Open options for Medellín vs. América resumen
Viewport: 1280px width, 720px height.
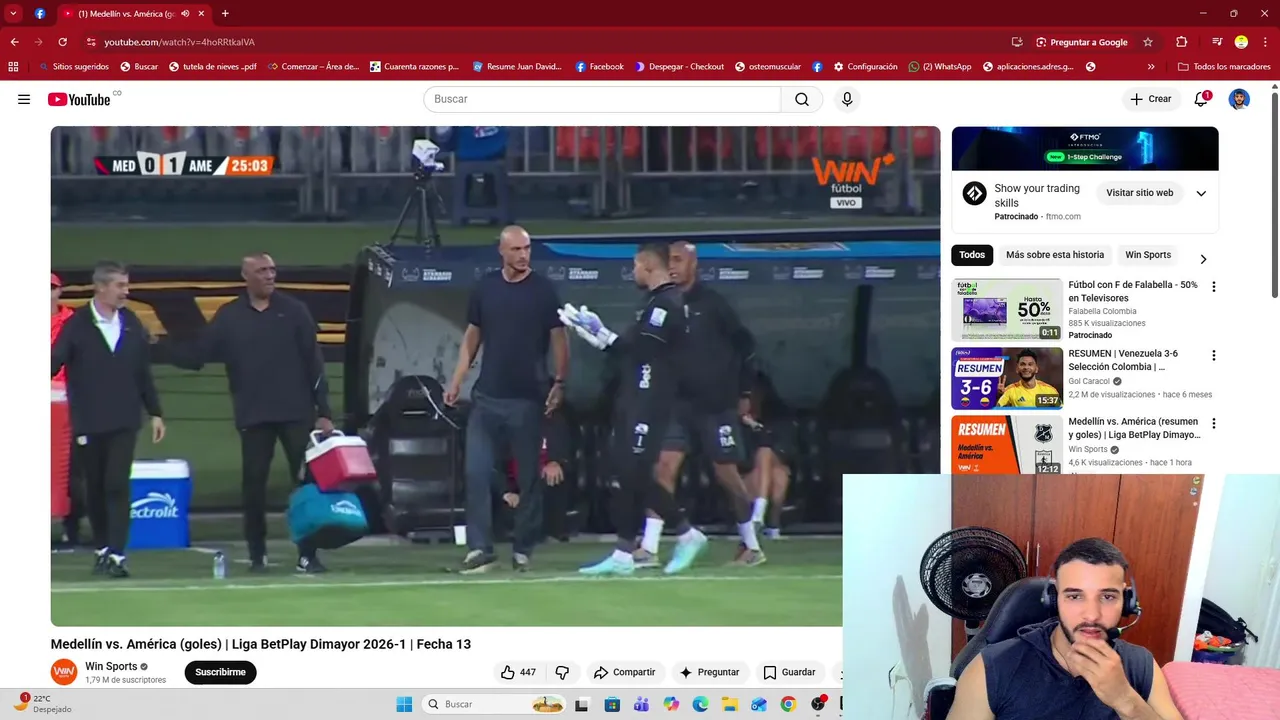click(x=1214, y=424)
